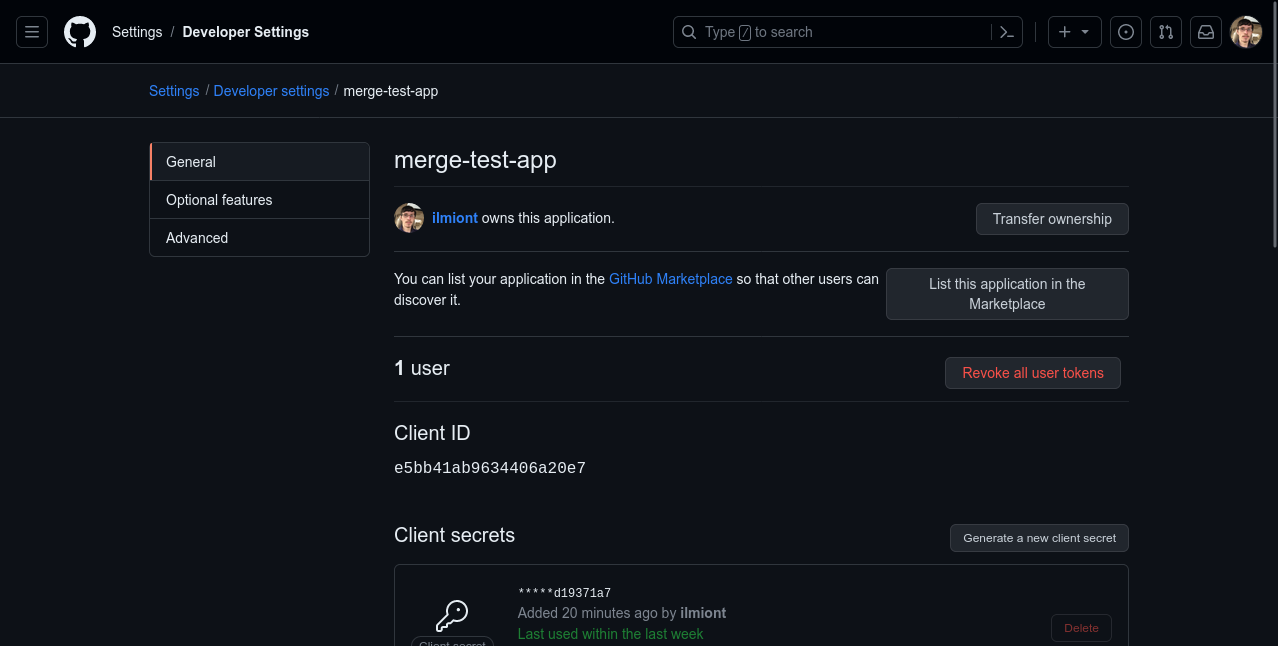Click ilmiont's avatar next to owns this application

click(x=409, y=218)
